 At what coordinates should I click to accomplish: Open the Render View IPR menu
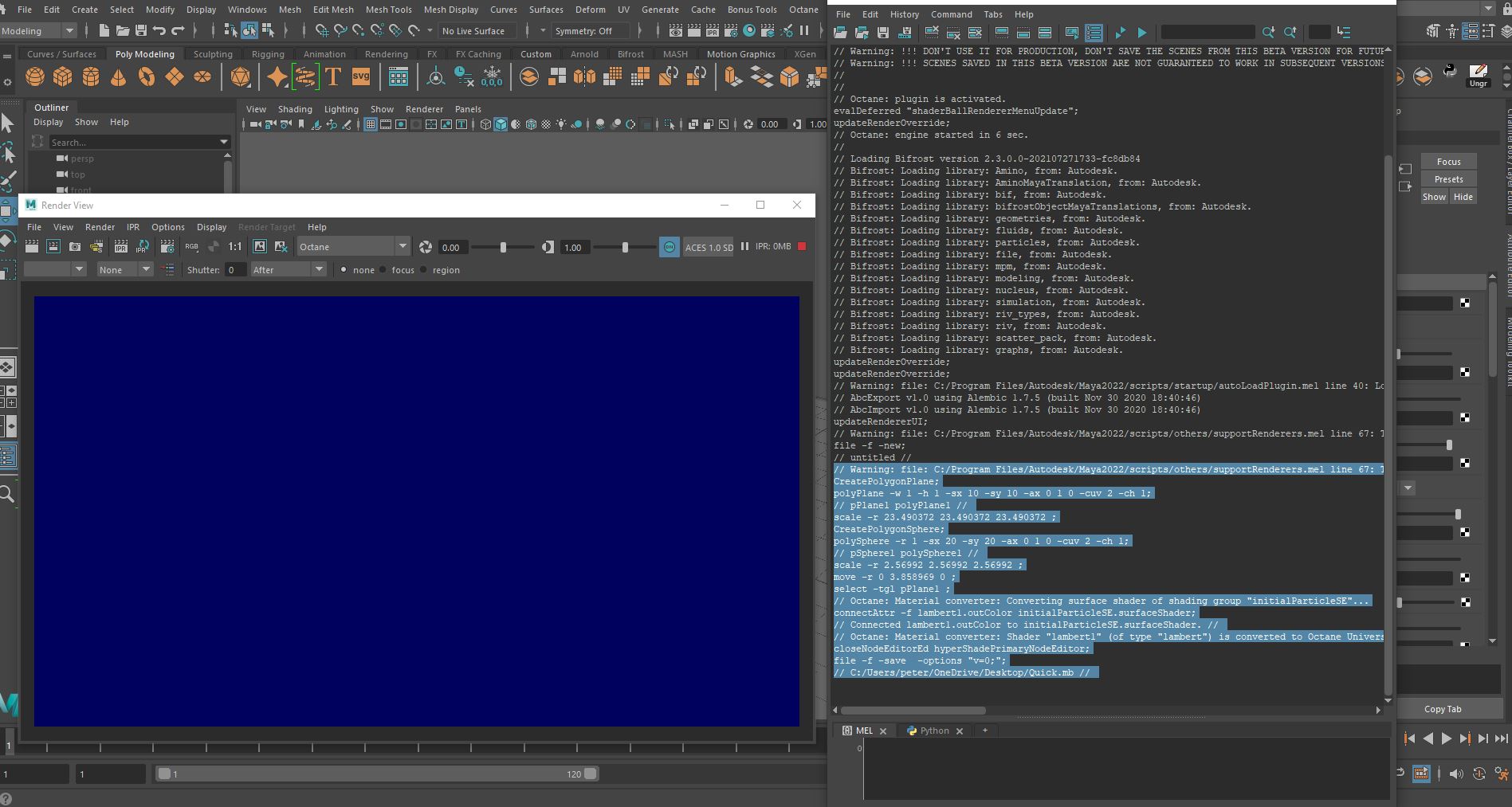tap(133, 227)
